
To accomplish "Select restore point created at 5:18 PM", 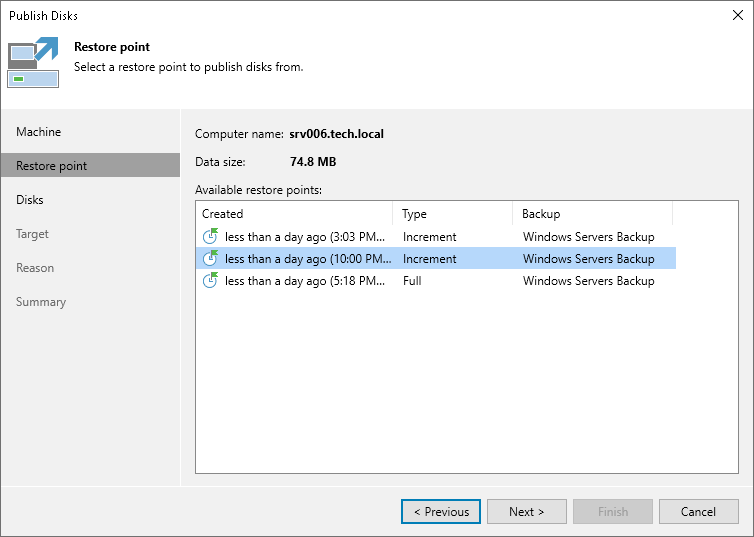I will 436,281.
